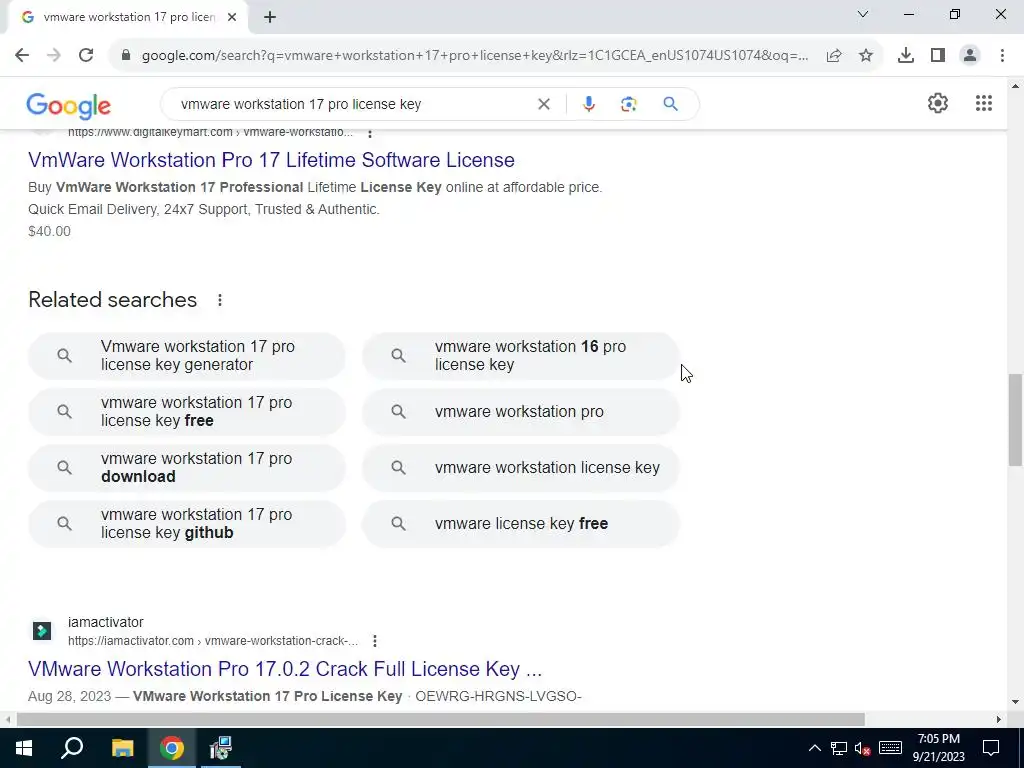Share this page via address bar icon
Image resolution: width=1024 pixels, height=768 pixels.
click(x=834, y=56)
